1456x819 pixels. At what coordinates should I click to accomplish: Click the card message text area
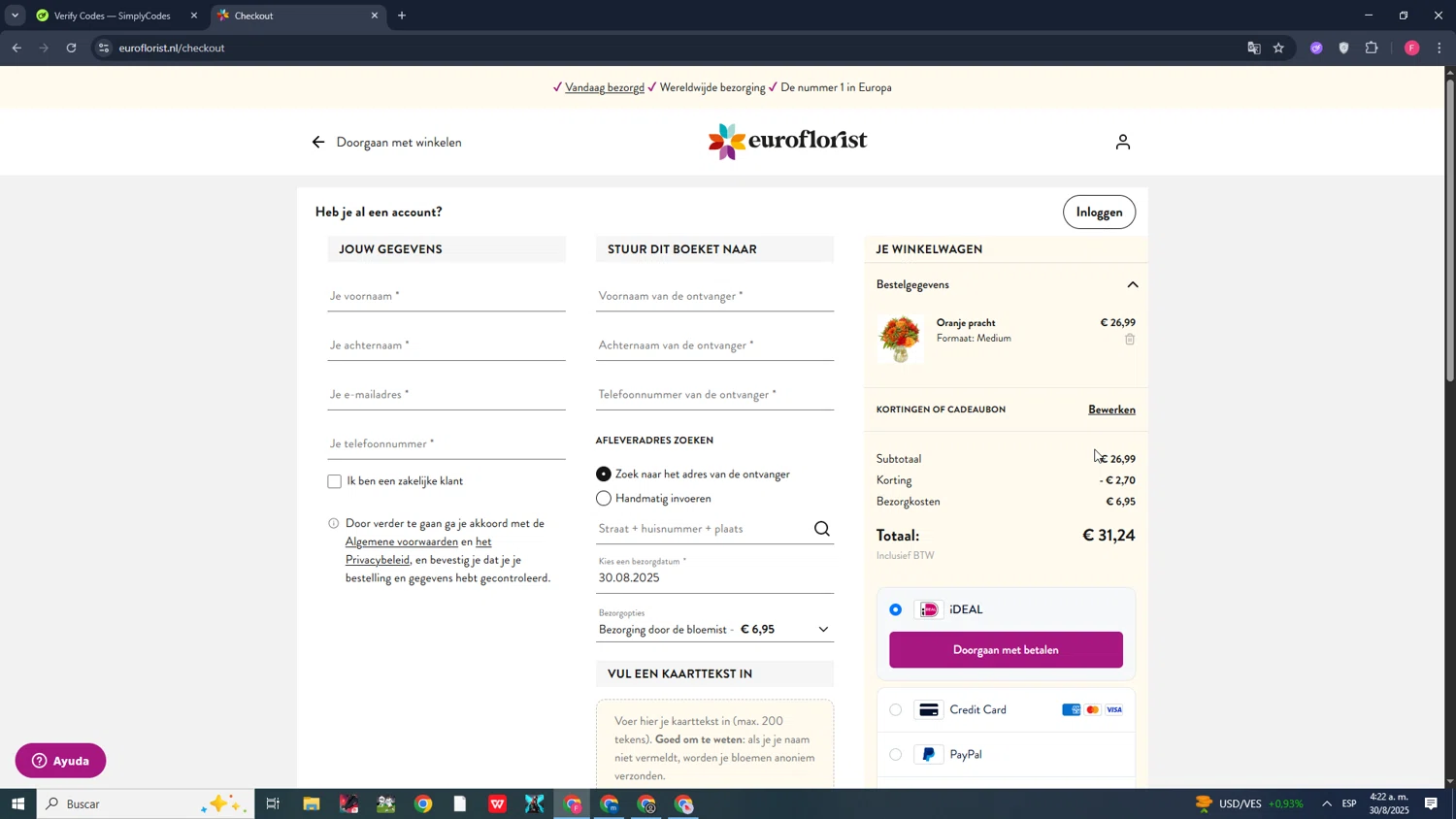pyautogui.click(x=714, y=744)
